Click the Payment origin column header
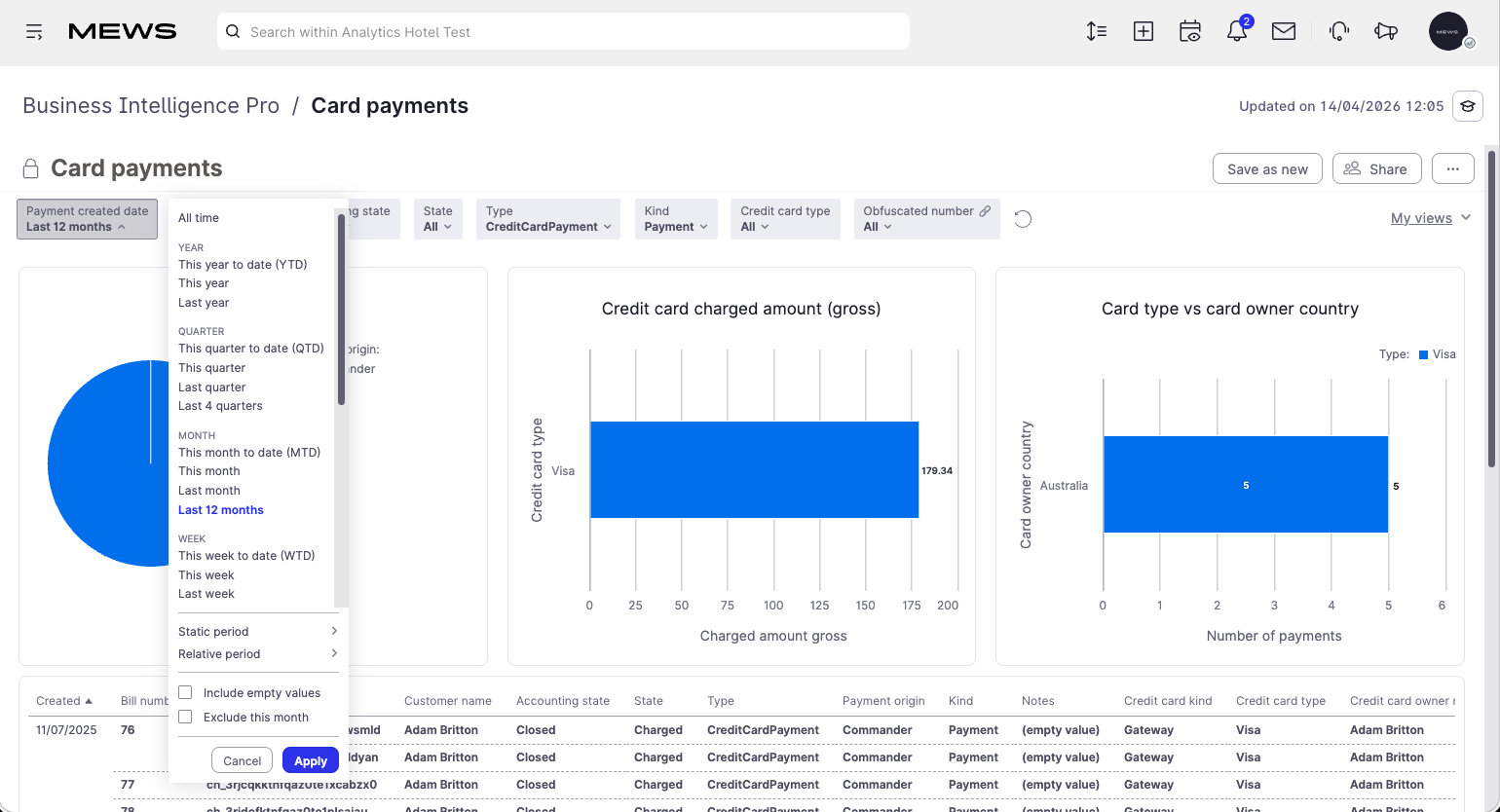This screenshot has height=812, width=1500. (883, 700)
